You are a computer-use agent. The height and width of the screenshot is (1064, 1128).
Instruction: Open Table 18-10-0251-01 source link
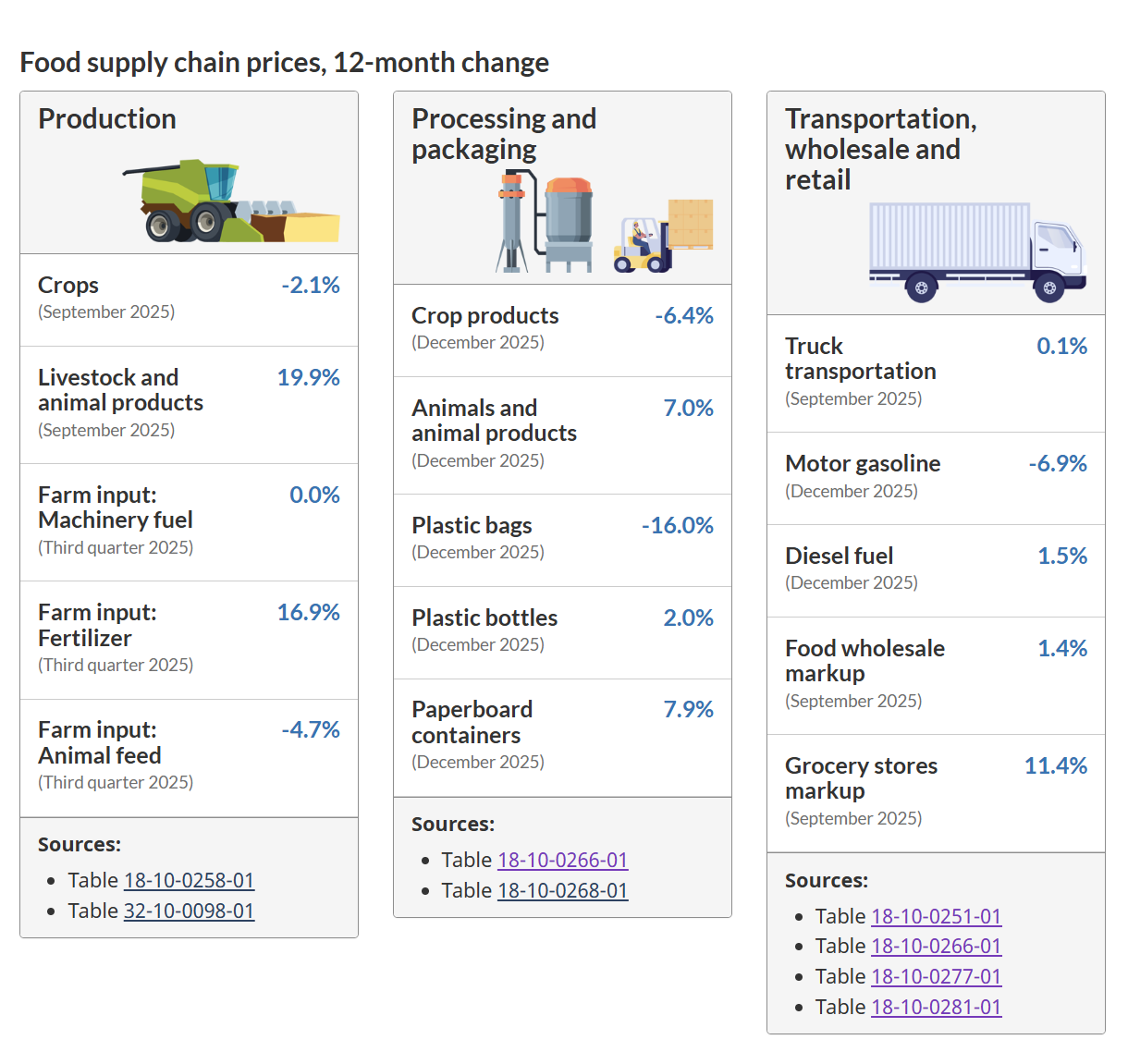pos(936,916)
